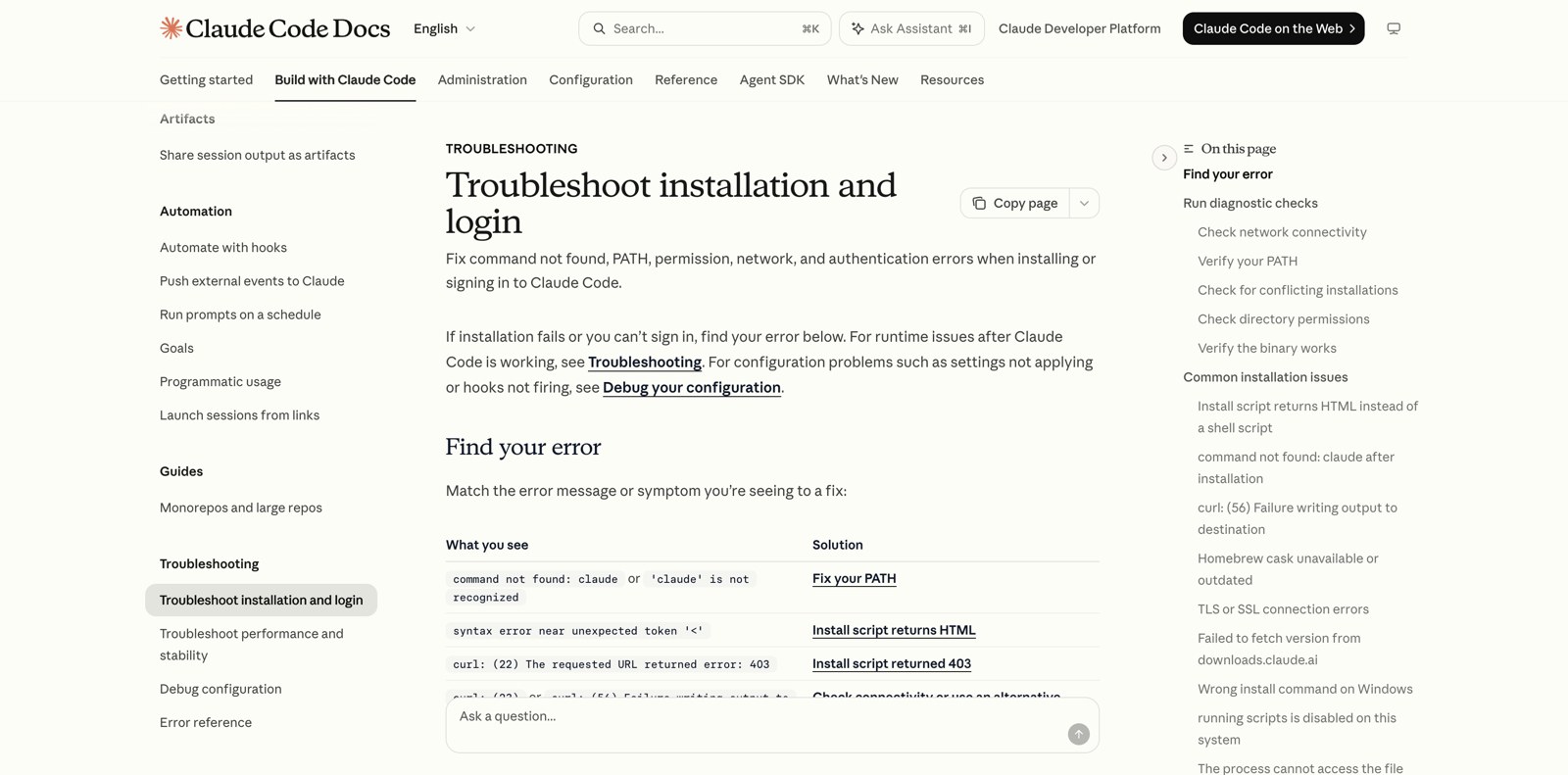Follow the Troubleshooting inline link
This screenshot has height=775, width=1568.
point(645,362)
